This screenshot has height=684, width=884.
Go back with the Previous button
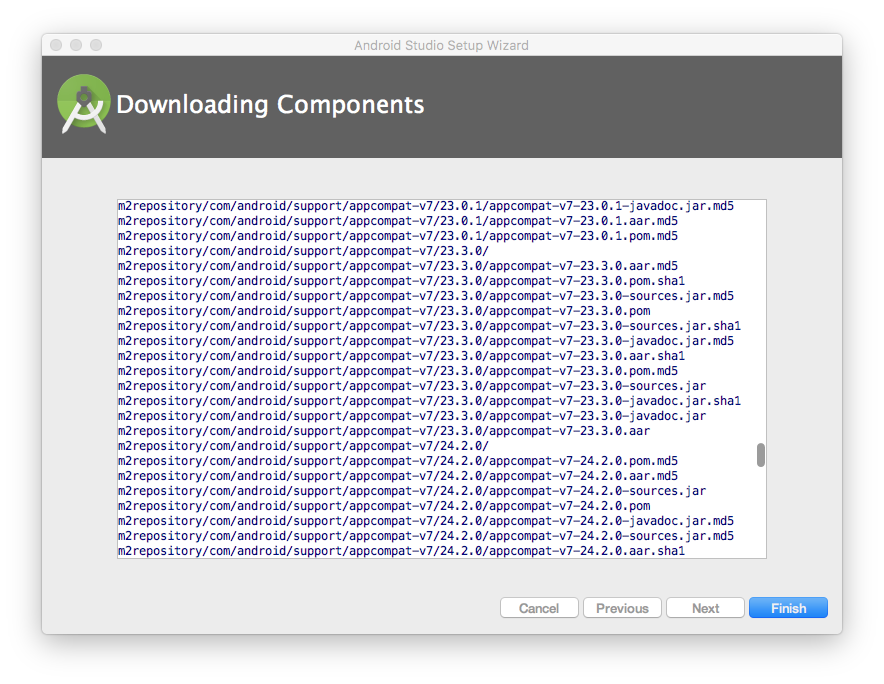[x=622, y=608]
